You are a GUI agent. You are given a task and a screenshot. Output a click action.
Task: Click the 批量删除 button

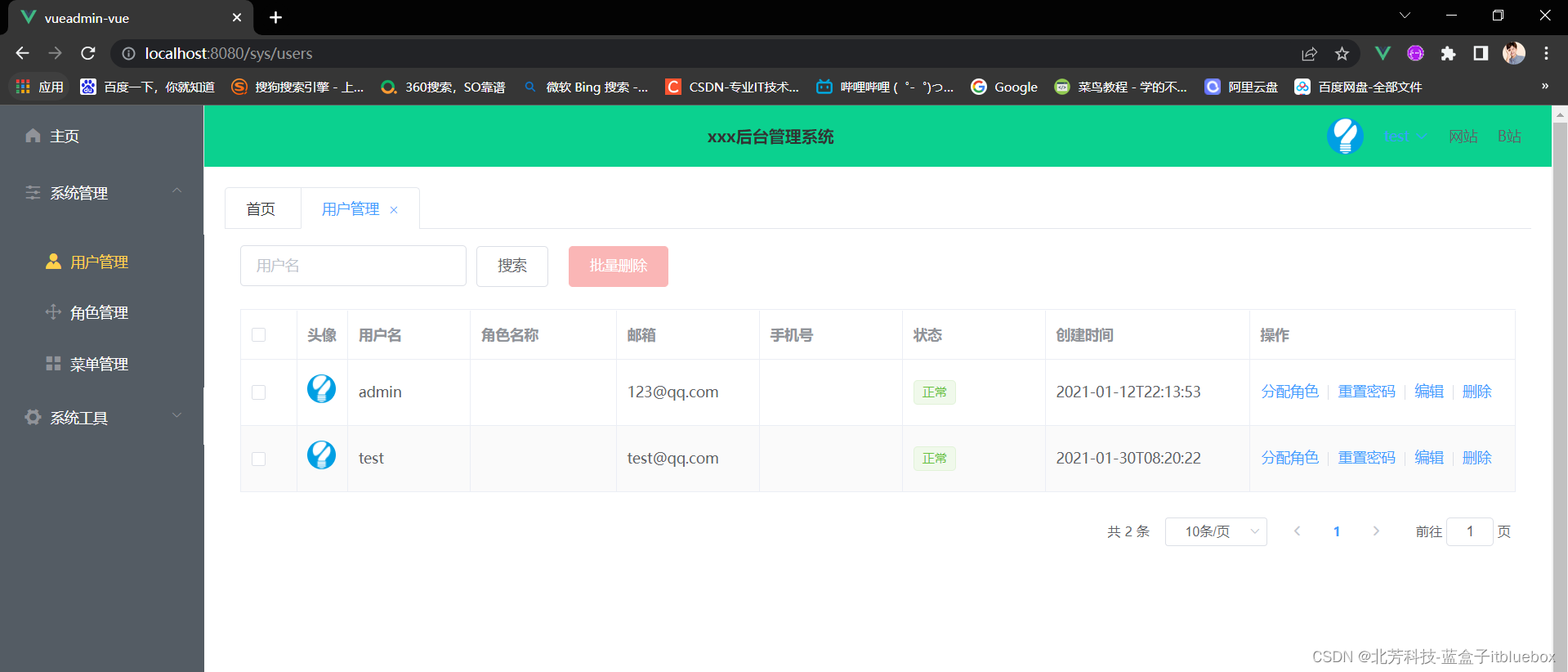619,266
